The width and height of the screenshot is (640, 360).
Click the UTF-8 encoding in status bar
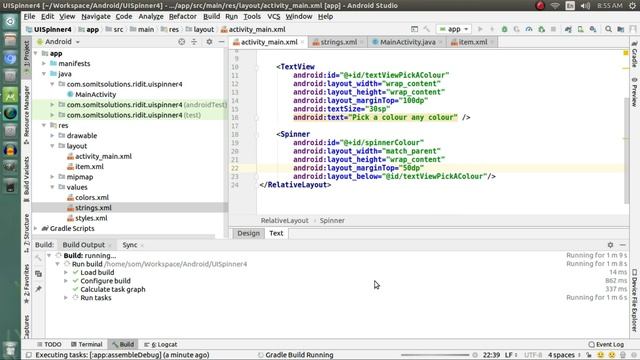(533, 355)
